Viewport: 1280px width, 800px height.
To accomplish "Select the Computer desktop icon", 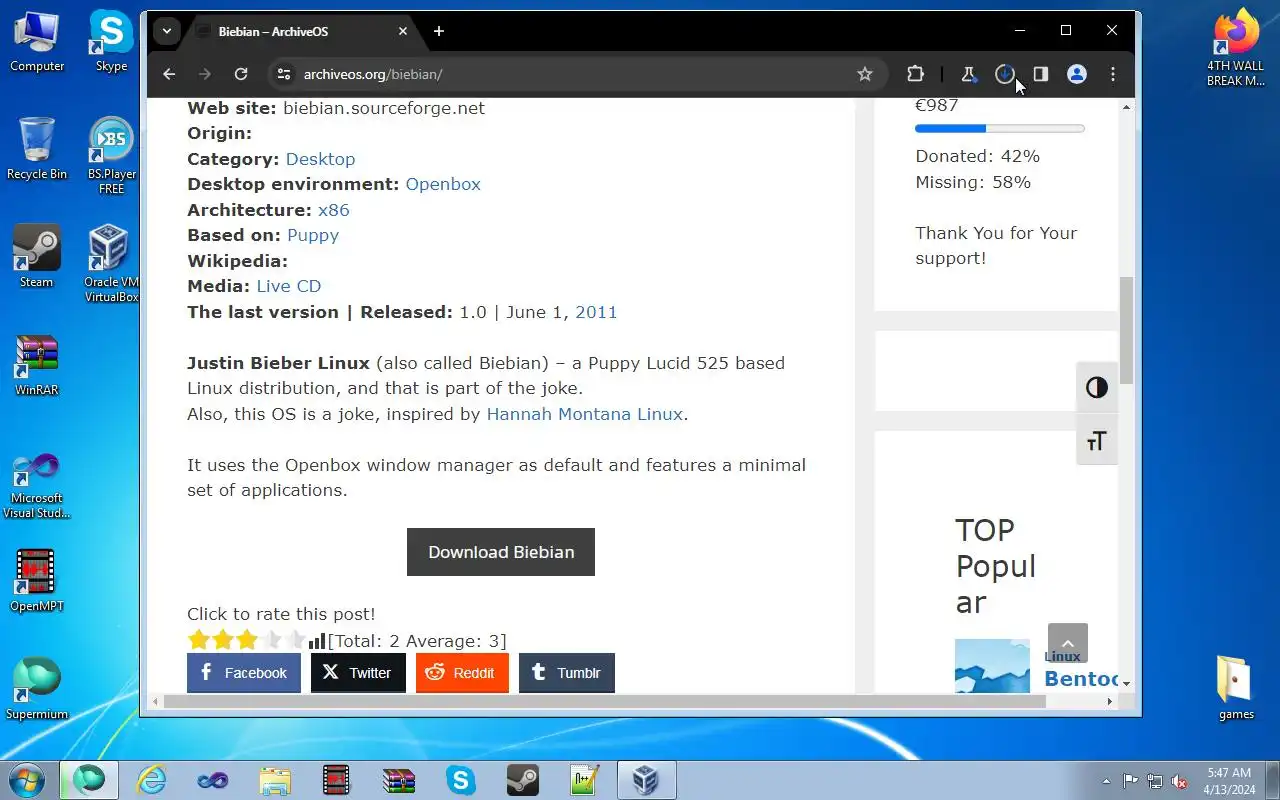I will click(37, 41).
